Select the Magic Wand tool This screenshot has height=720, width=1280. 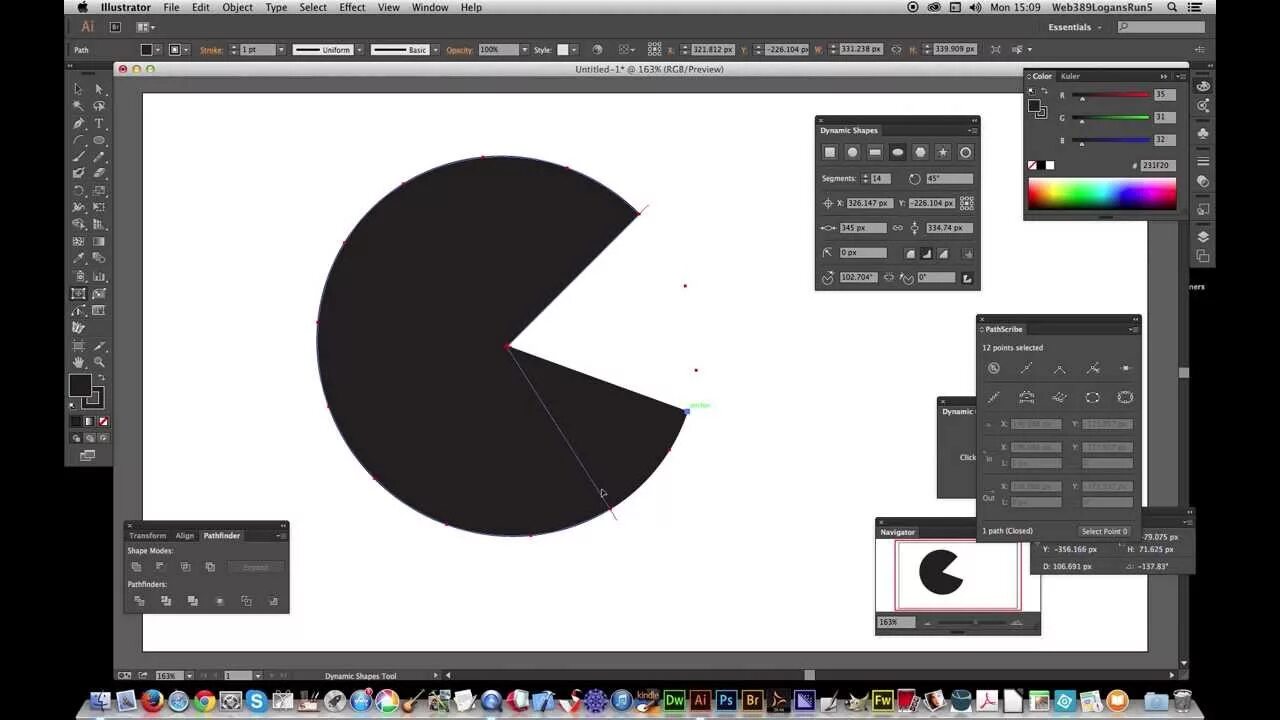click(78, 106)
